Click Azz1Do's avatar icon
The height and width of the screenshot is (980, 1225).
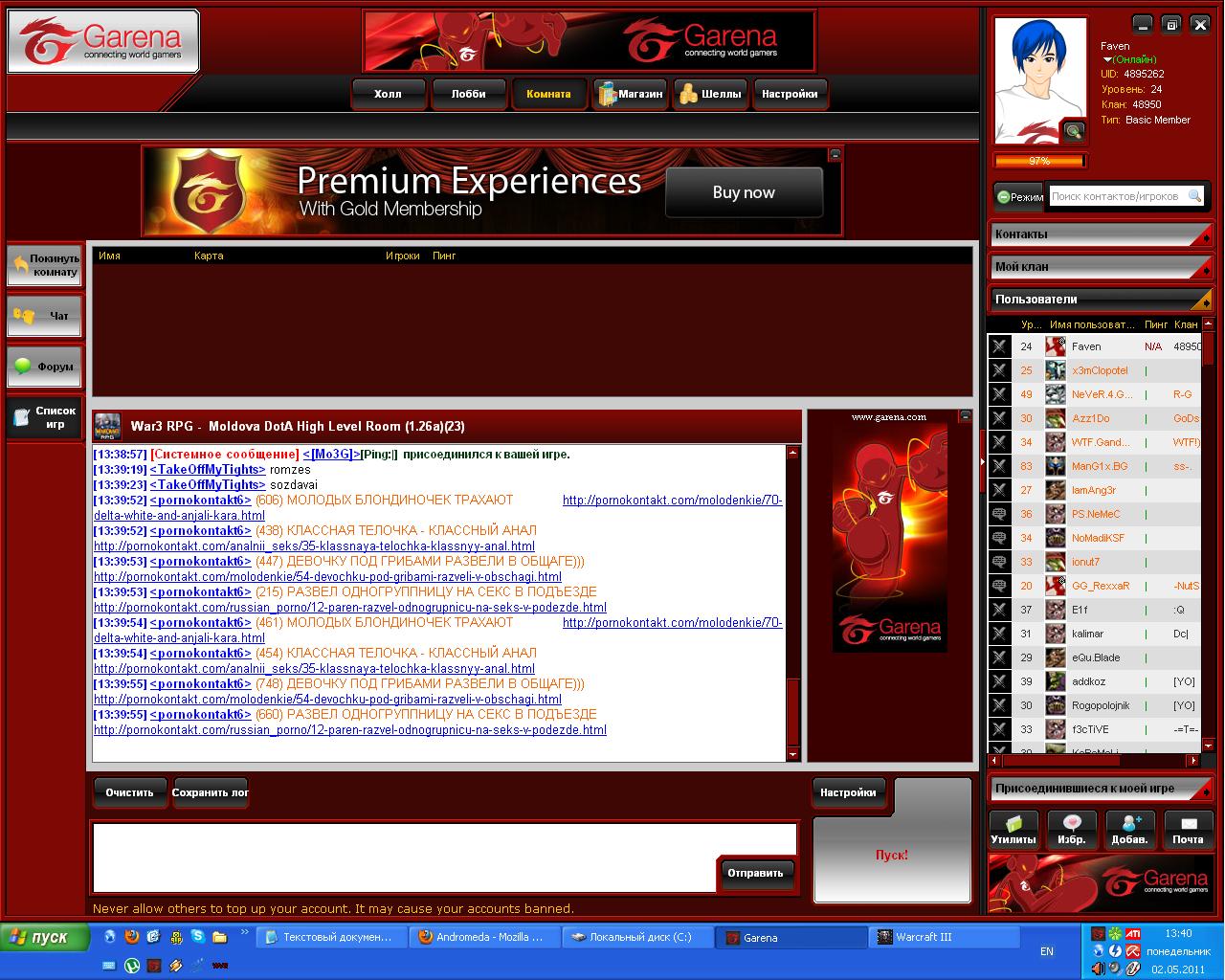pyautogui.click(x=1055, y=418)
